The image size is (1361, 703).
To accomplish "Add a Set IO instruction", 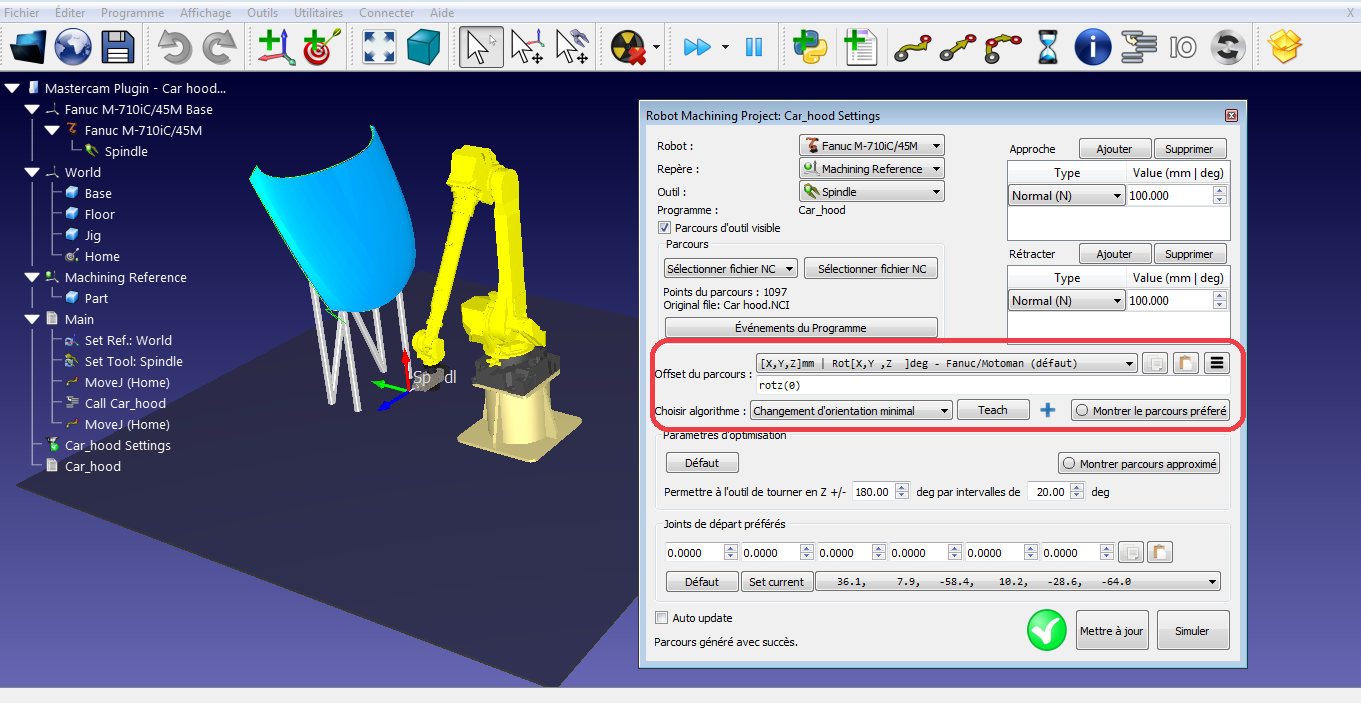I will click(1183, 47).
